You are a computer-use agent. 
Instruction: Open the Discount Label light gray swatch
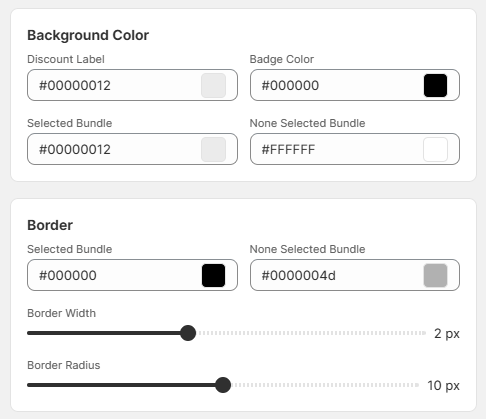(214, 85)
